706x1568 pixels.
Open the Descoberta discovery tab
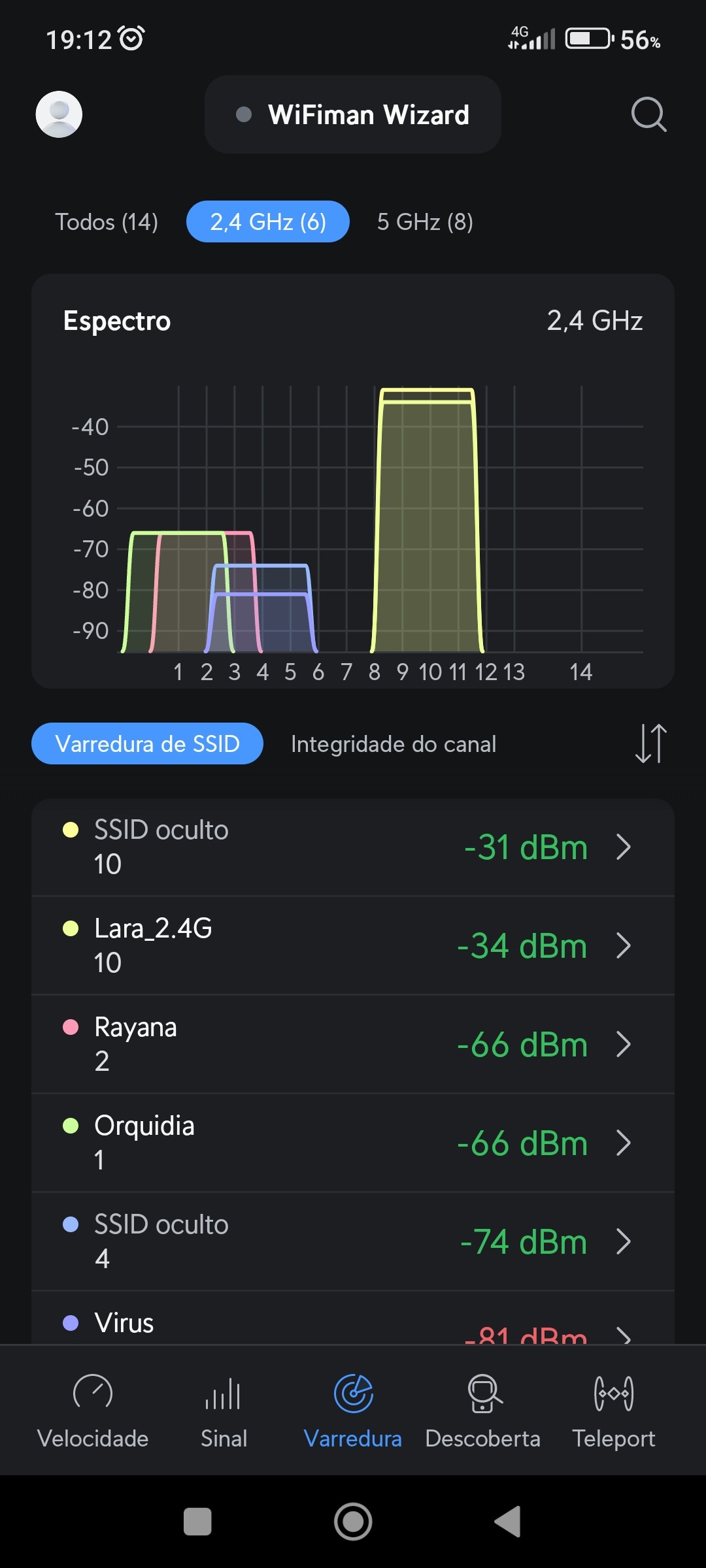pyautogui.click(x=482, y=1410)
